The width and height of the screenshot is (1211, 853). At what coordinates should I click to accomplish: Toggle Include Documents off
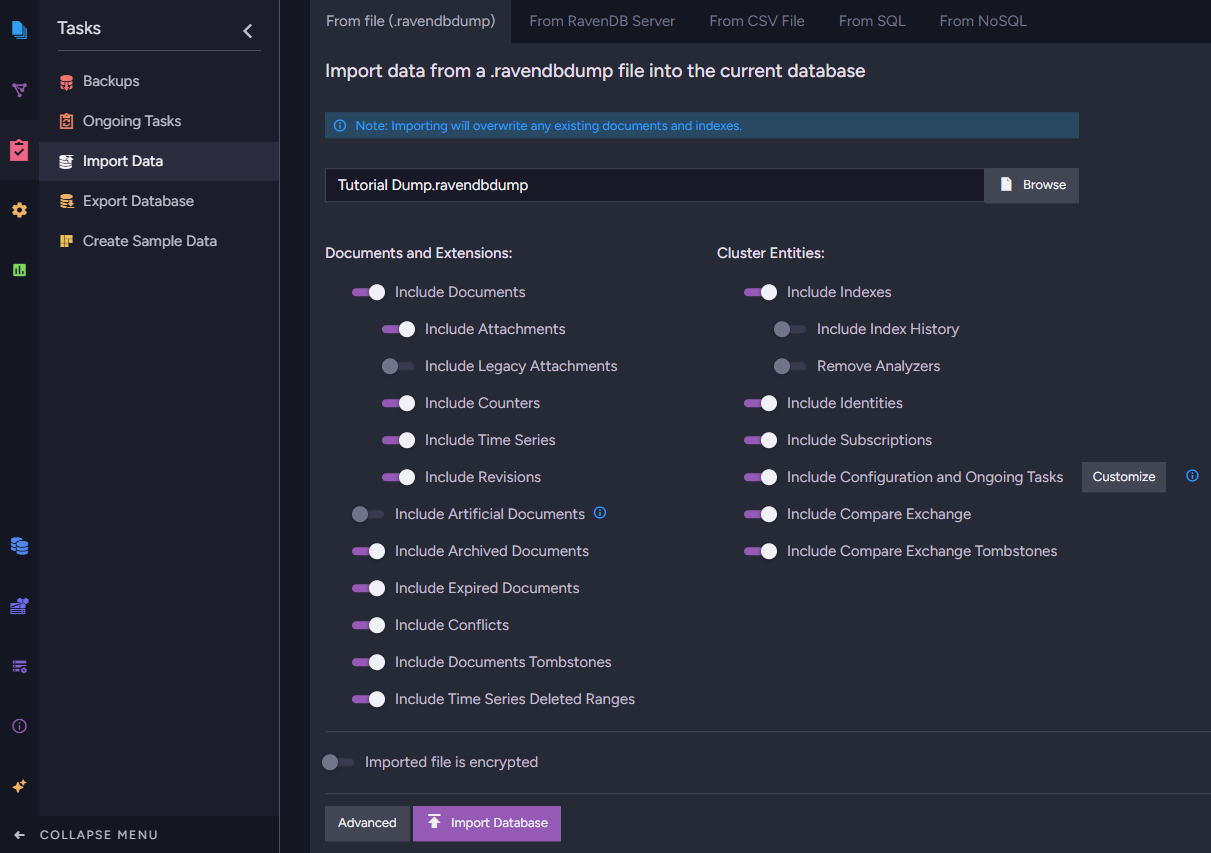pos(368,292)
